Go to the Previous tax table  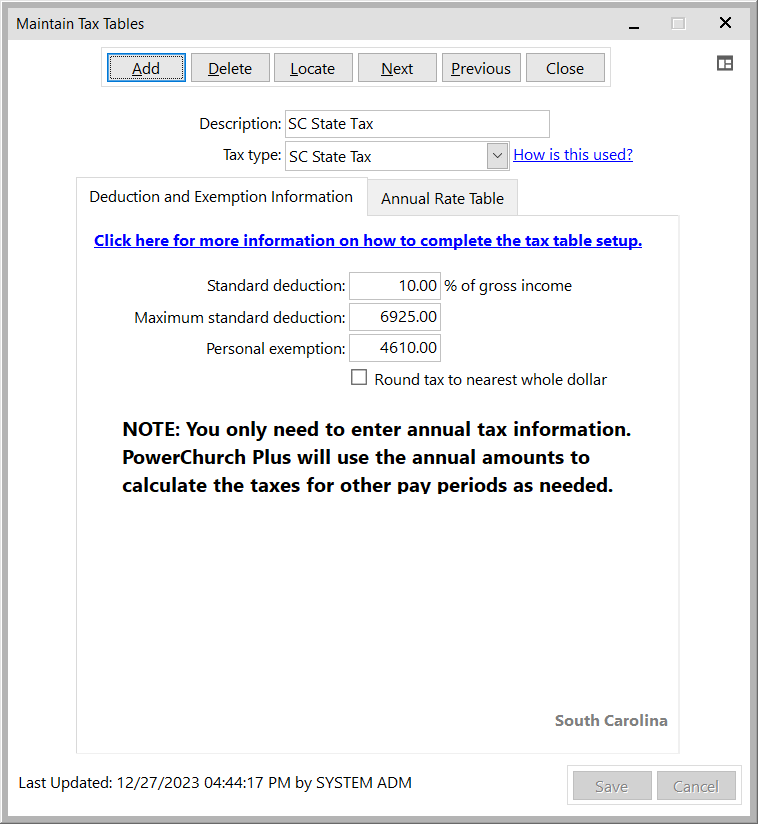coord(480,68)
